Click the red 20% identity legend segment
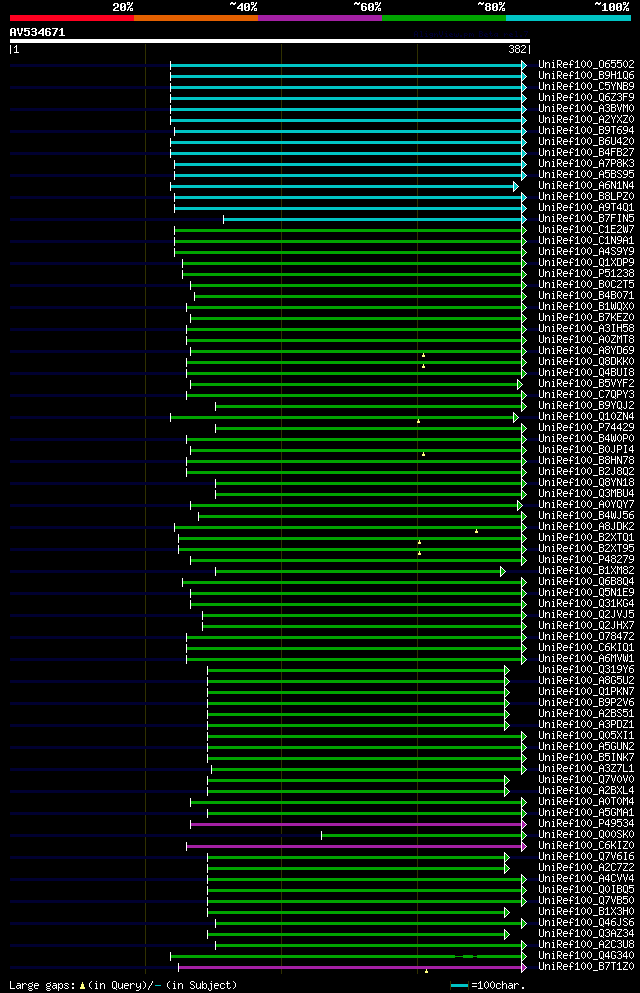Image resolution: width=640 pixels, height=993 pixels. [x=72, y=18]
